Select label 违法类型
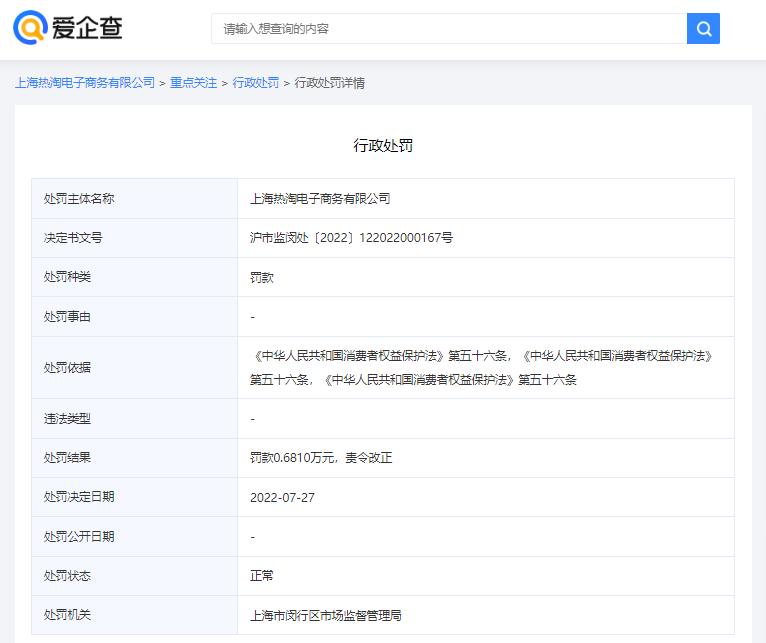The height and width of the screenshot is (643, 766). 67,418
